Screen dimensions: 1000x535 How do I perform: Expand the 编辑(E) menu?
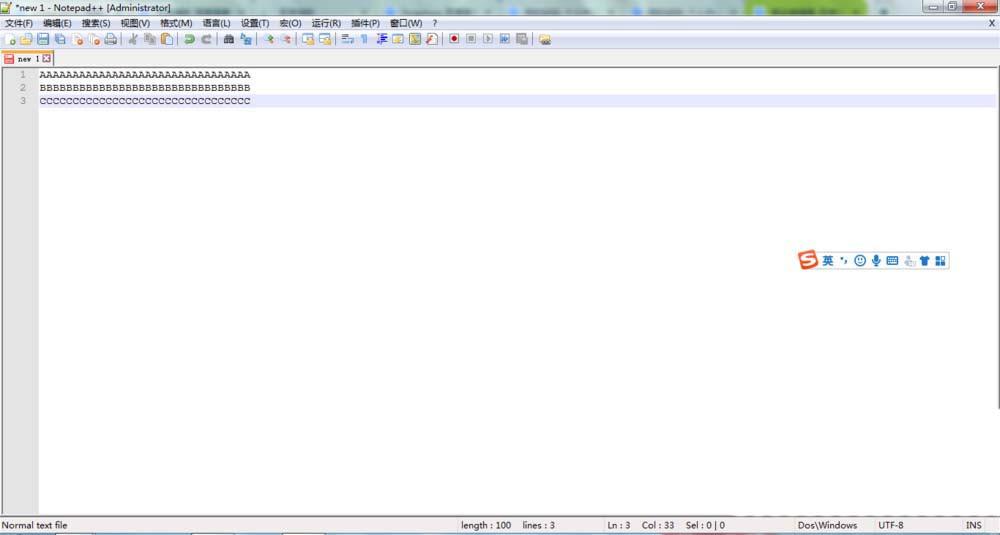click(x=57, y=23)
